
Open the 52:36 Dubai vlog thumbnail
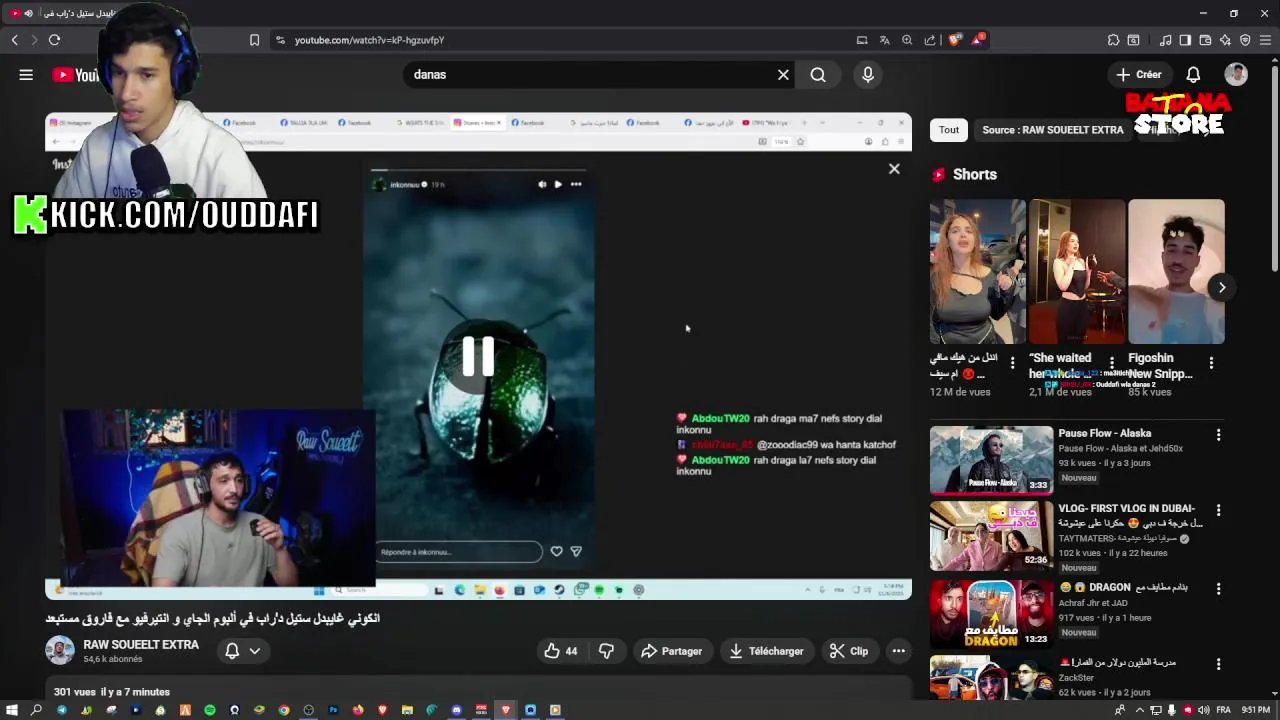(991, 536)
